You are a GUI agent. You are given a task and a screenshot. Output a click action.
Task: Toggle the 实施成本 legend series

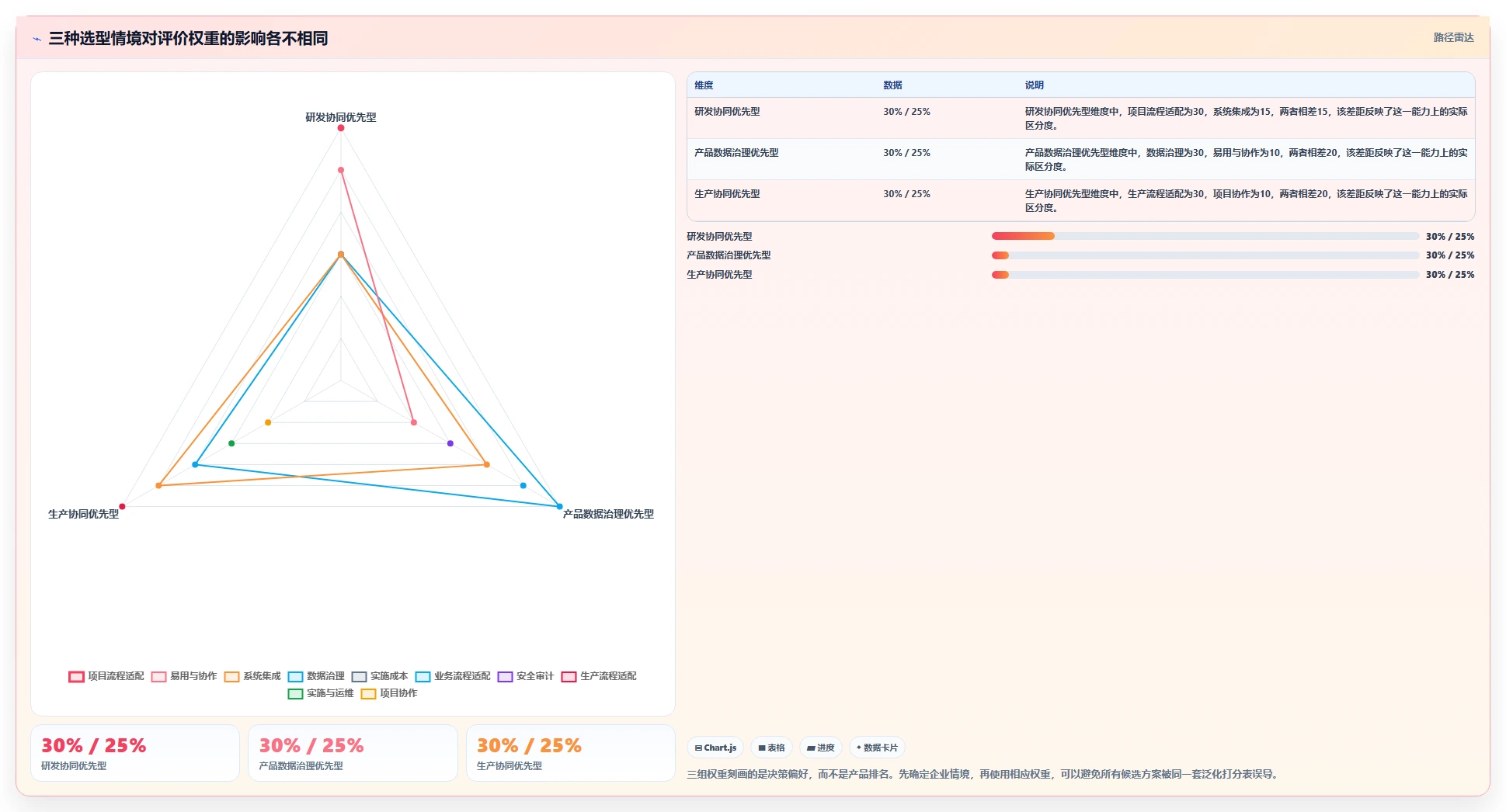[x=380, y=676]
